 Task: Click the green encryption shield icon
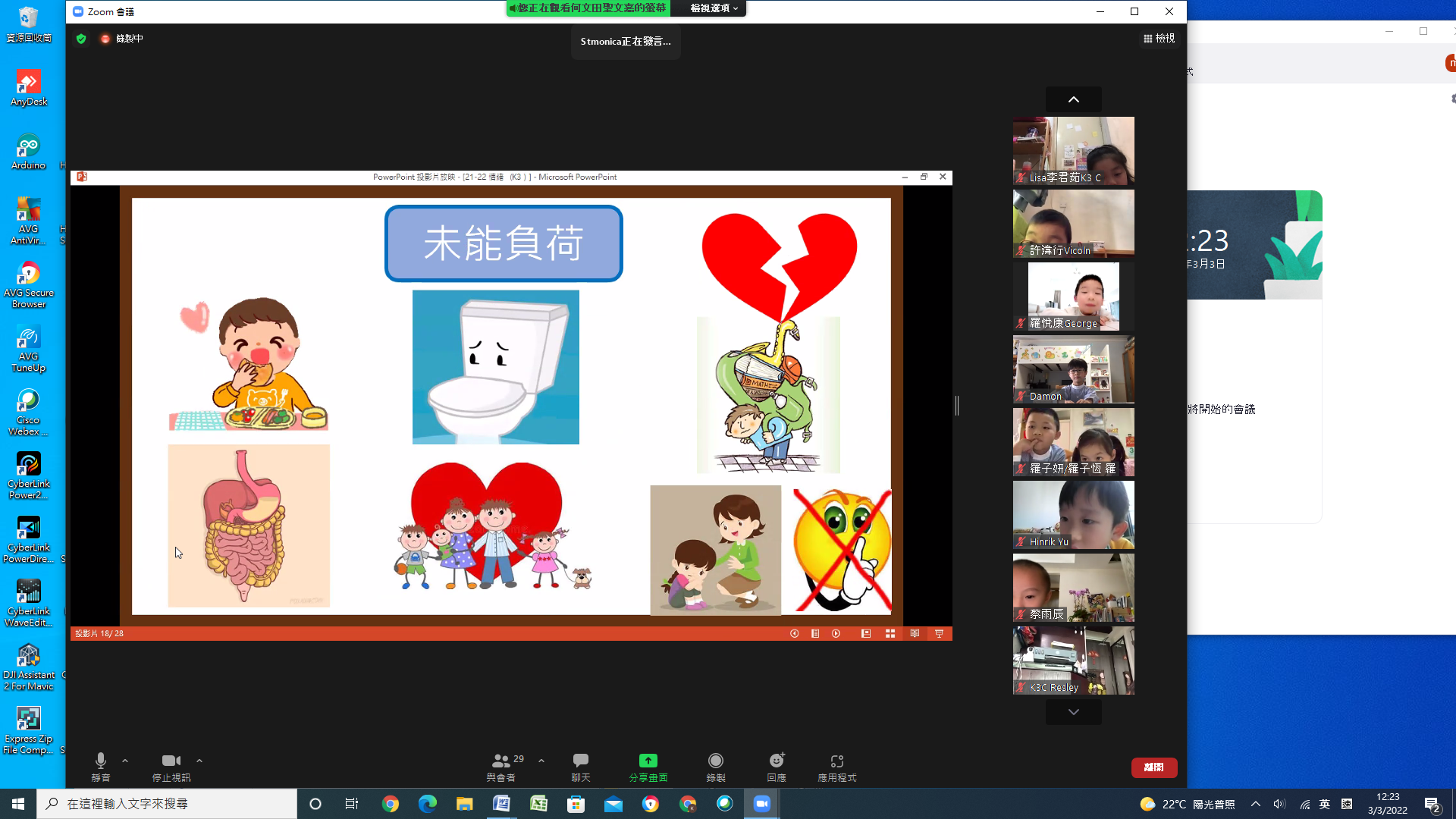81,39
